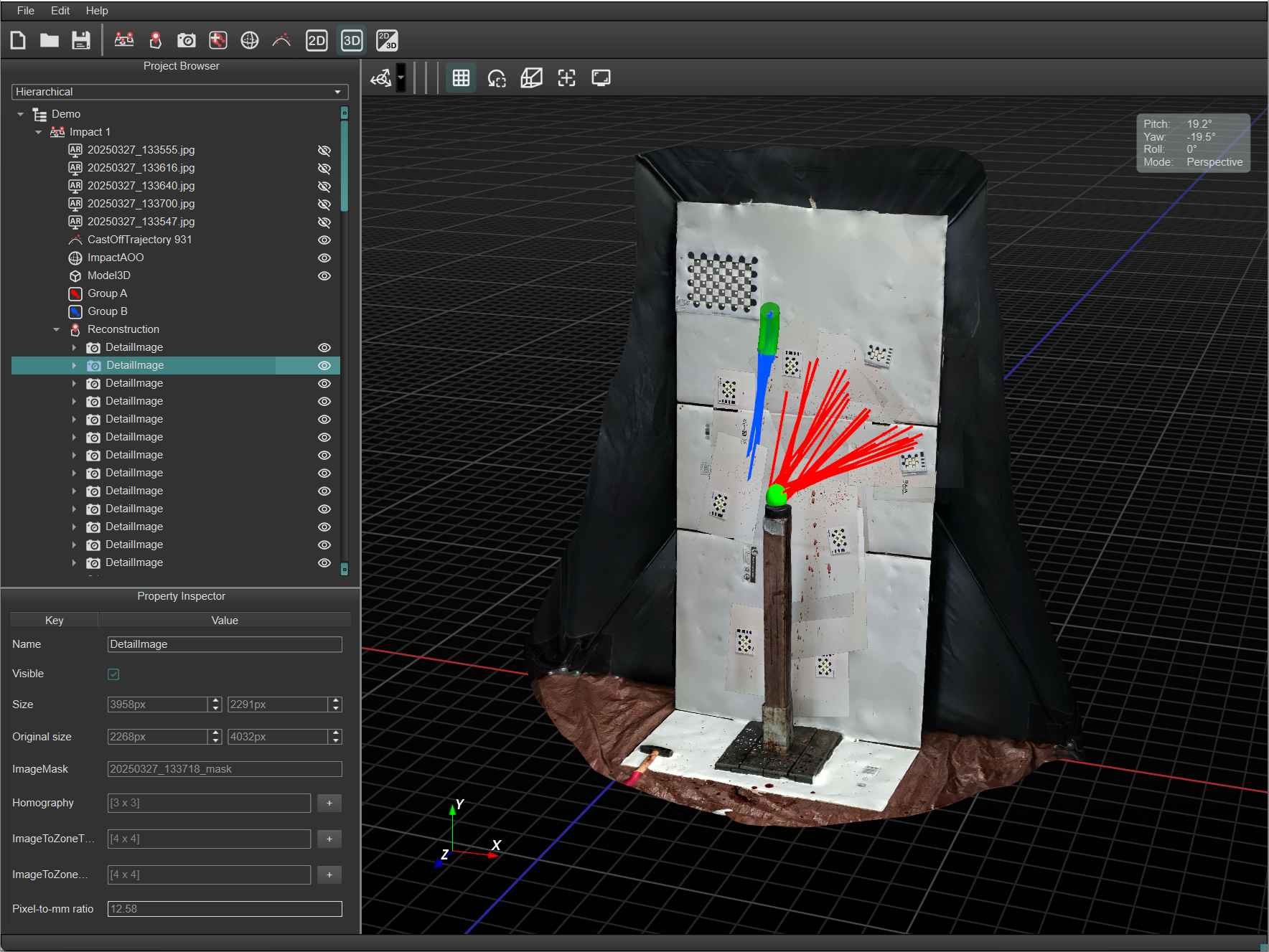
Task: Click the screenshot viewport icon
Action: click(x=601, y=77)
